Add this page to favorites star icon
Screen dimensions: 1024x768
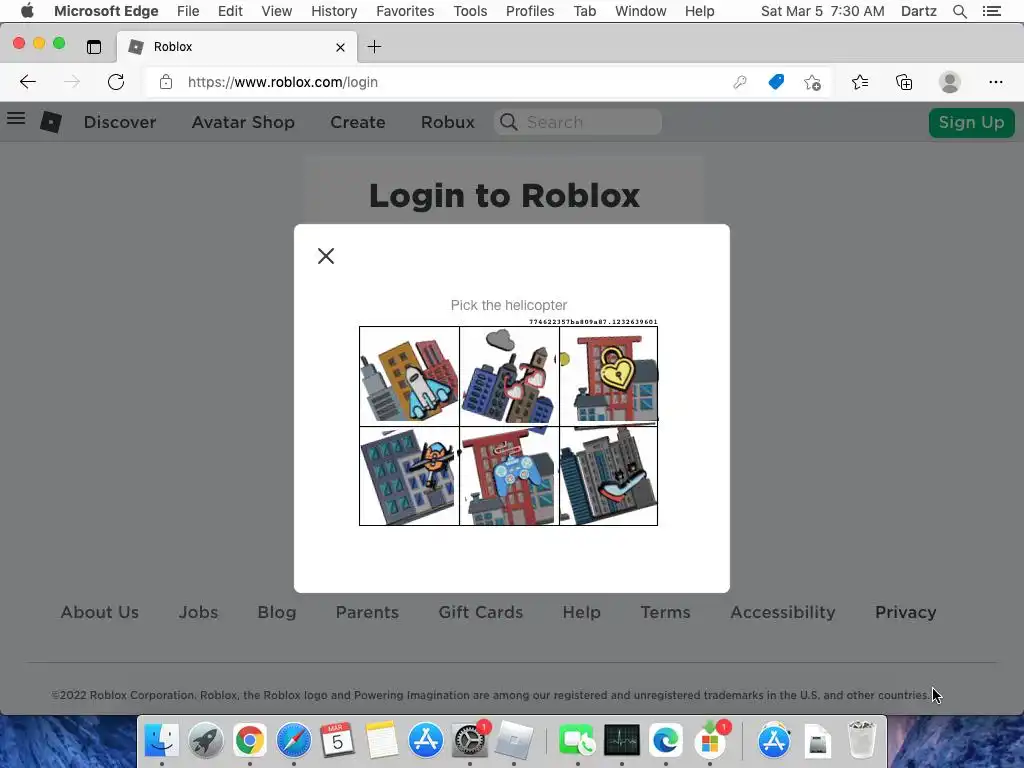tap(812, 82)
